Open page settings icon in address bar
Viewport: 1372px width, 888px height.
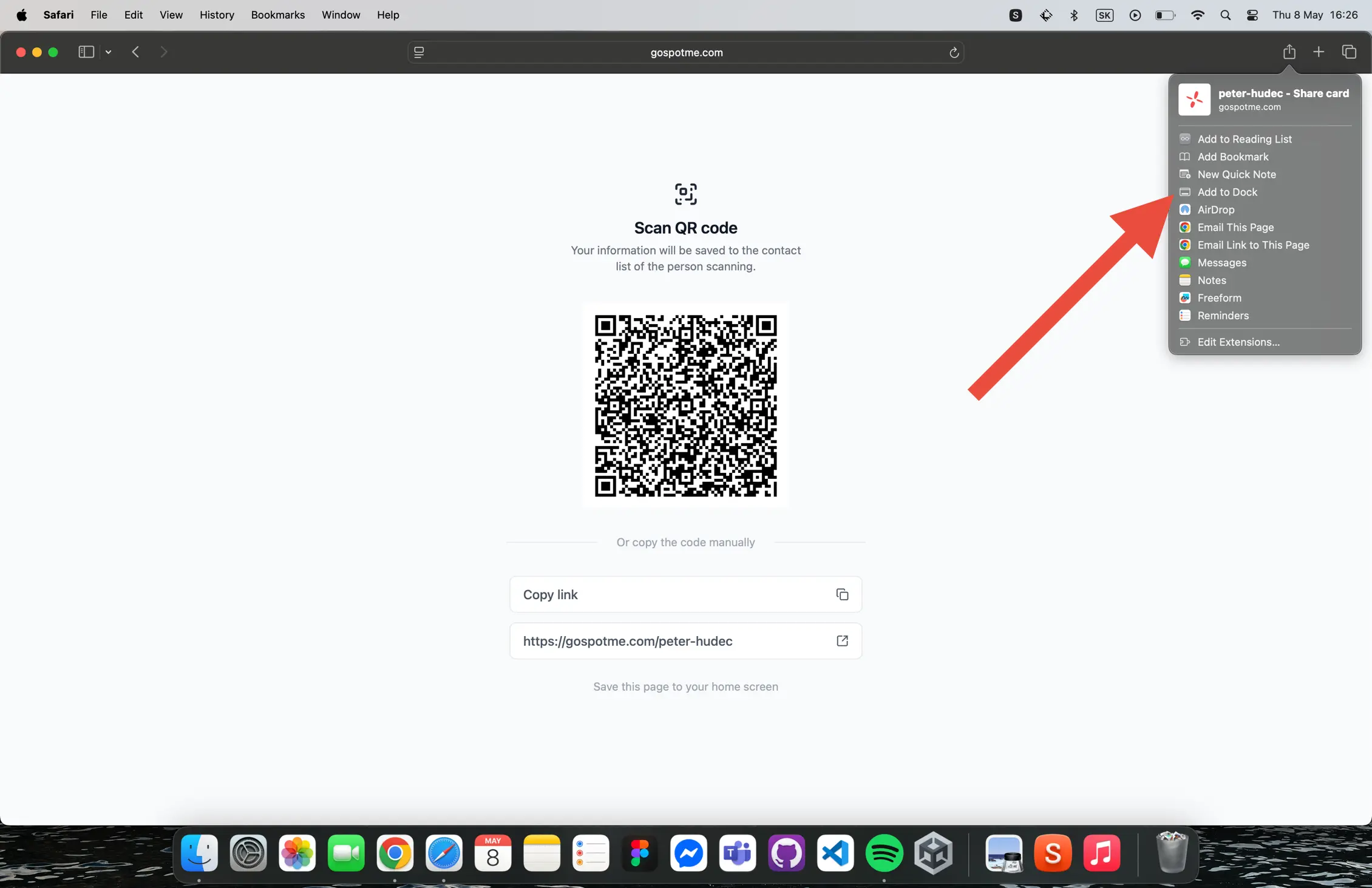pyautogui.click(x=419, y=53)
